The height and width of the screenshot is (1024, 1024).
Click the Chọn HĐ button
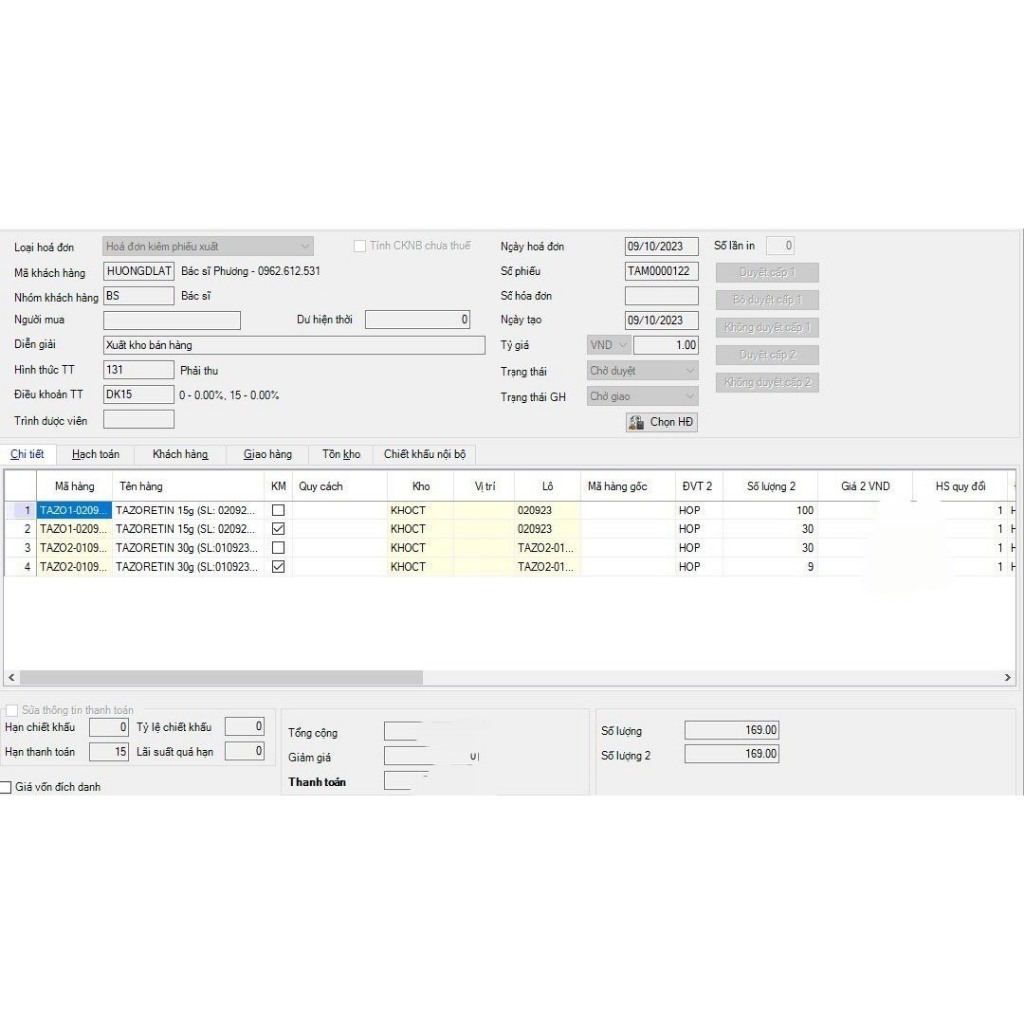[x=662, y=422]
